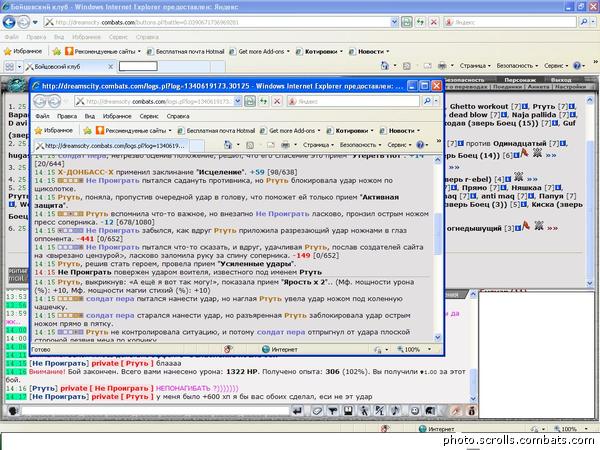
Task: Toggle compatibility view in logs popup
Action: (250, 101)
